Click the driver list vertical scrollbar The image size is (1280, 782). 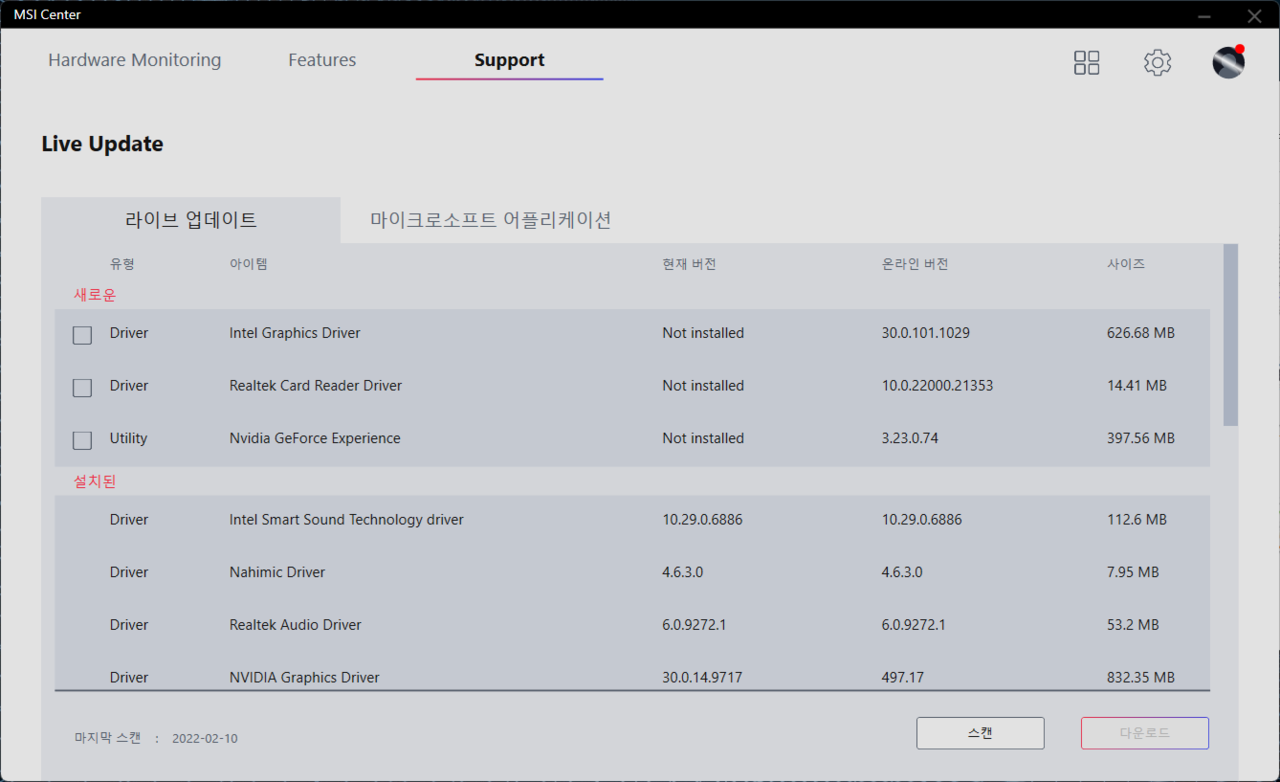1230,335
